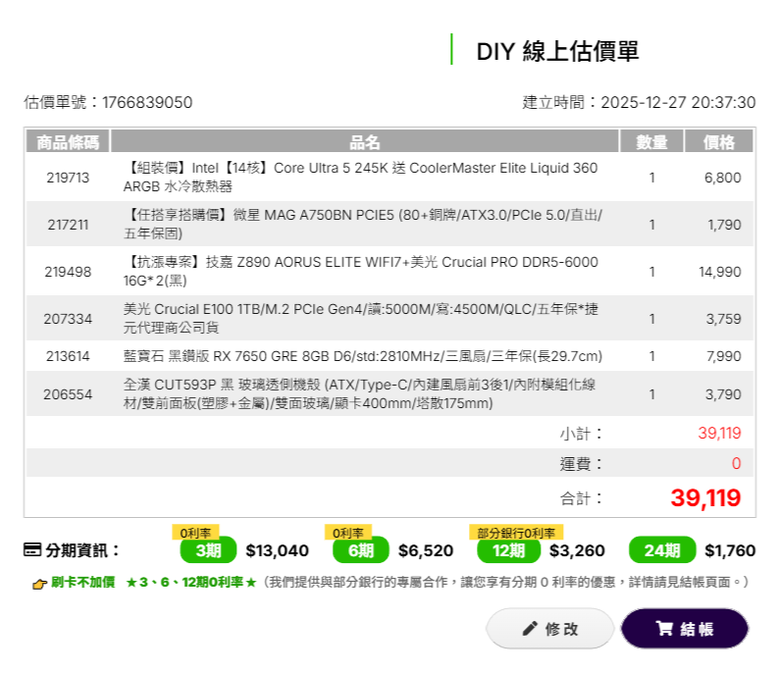Click the 技嘉 Z890 AORUS ELITE product name
Viewport: 780px width, 673px height.
pos(361,272)
